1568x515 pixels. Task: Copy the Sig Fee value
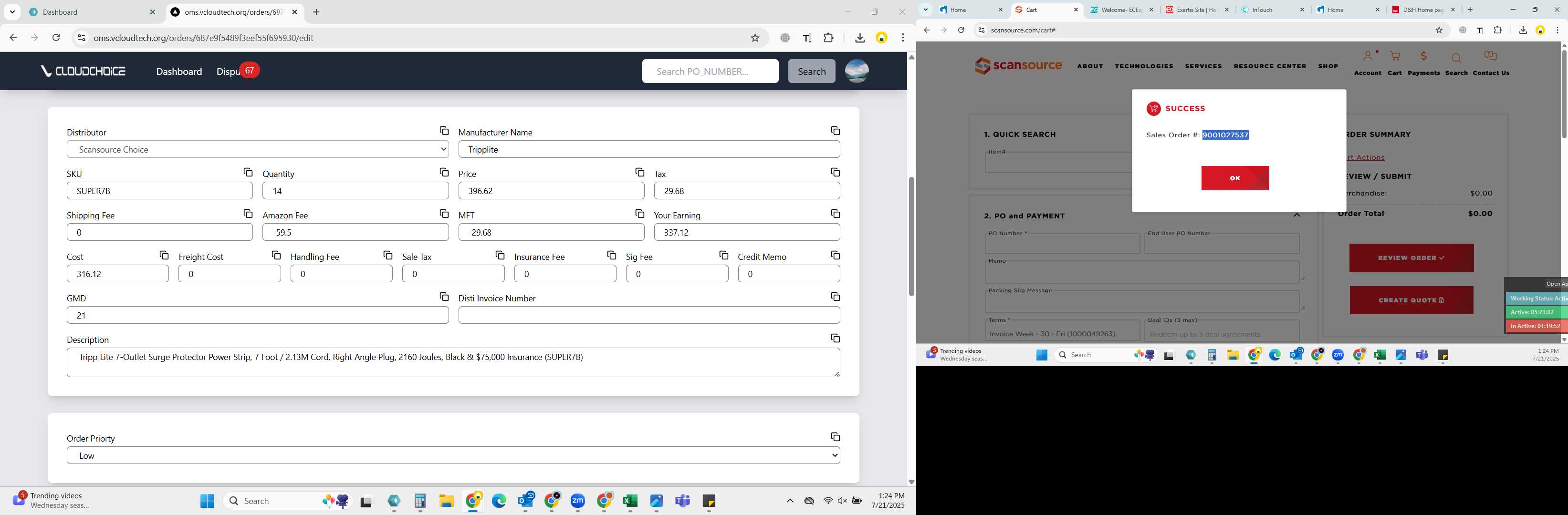point(723,255)
